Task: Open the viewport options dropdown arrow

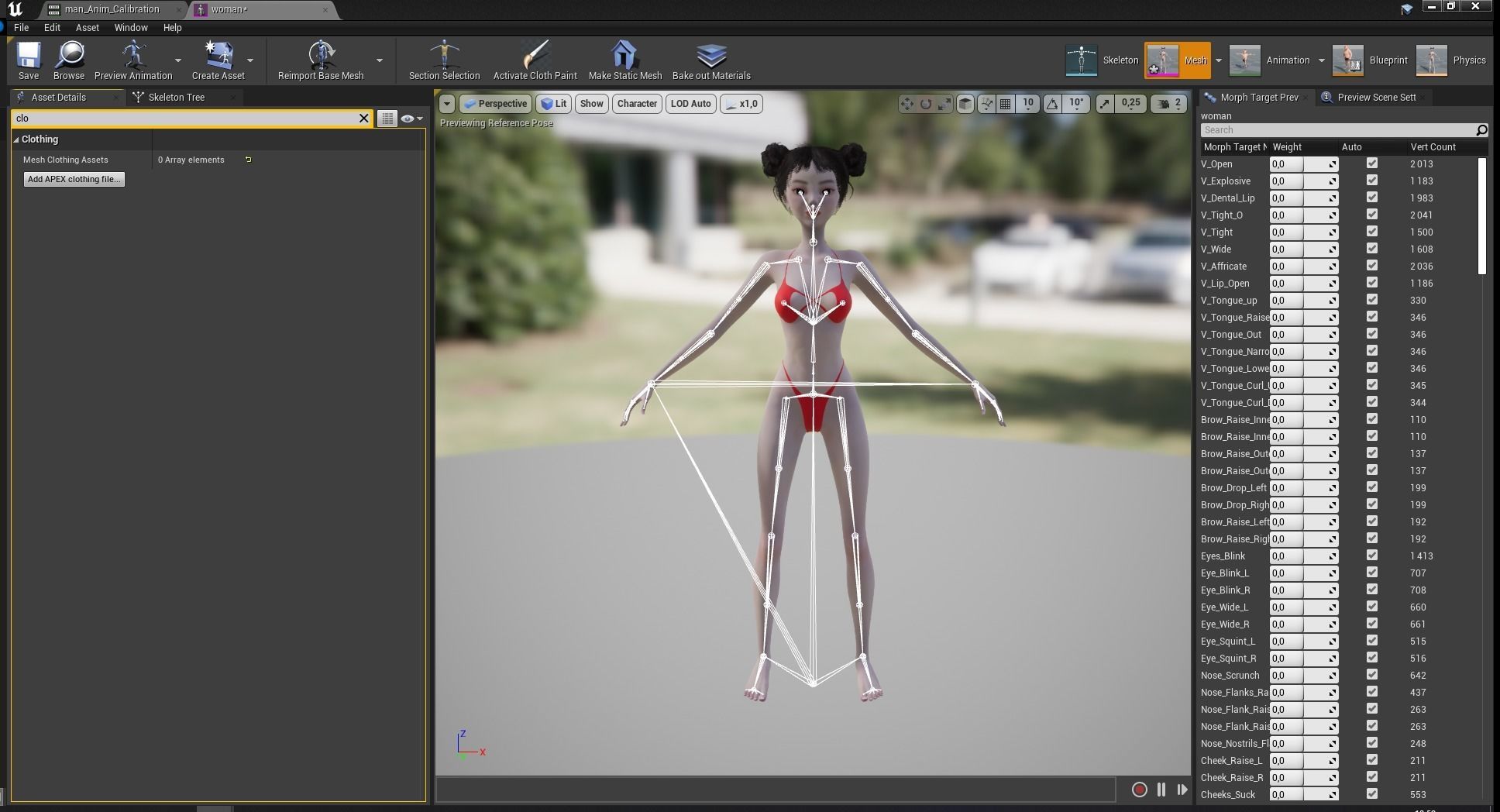Action: pyautogui.click(x=446, y=104)
